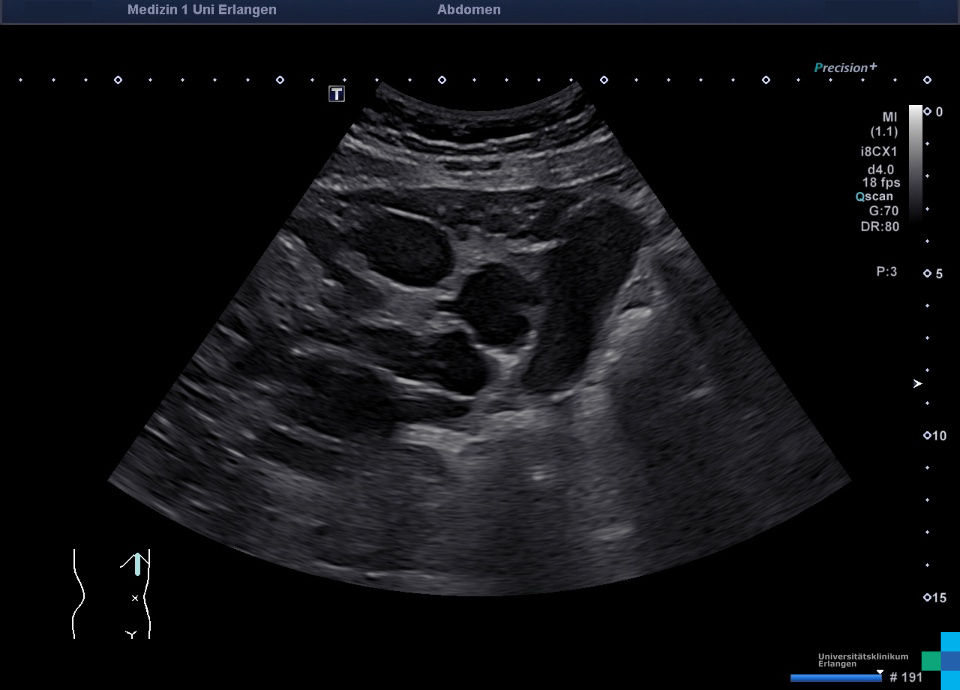Click the 0 cm depth scale marker
This screenshot has height=690, width=960.
coord(932,111)
